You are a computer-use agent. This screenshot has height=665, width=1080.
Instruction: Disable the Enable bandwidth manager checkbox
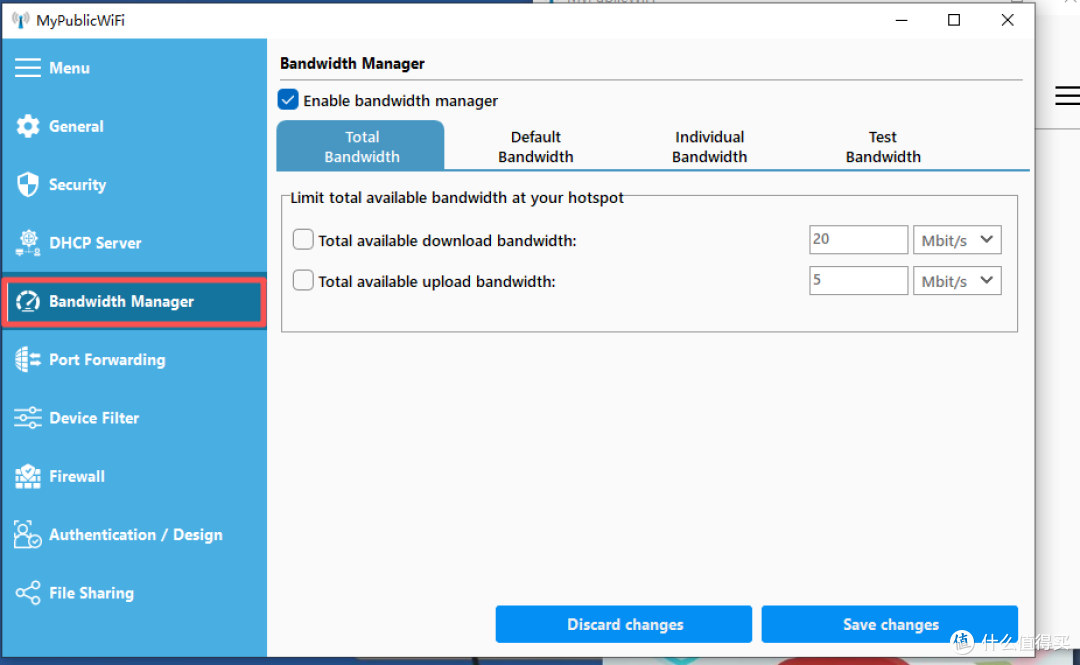tap(288, 100)
